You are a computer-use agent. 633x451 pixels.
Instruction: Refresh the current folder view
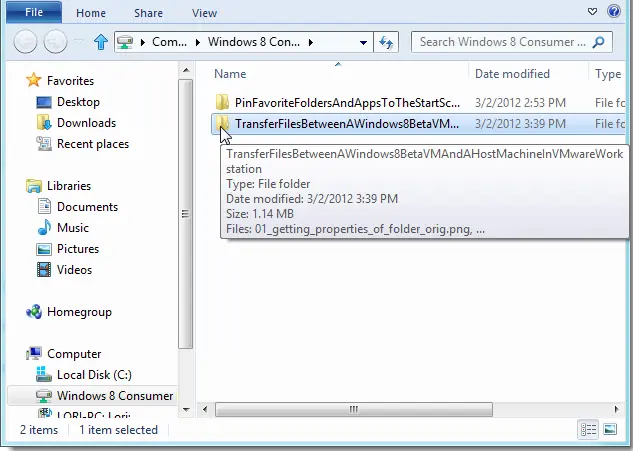pyautogui.click(x=386, y=42)
